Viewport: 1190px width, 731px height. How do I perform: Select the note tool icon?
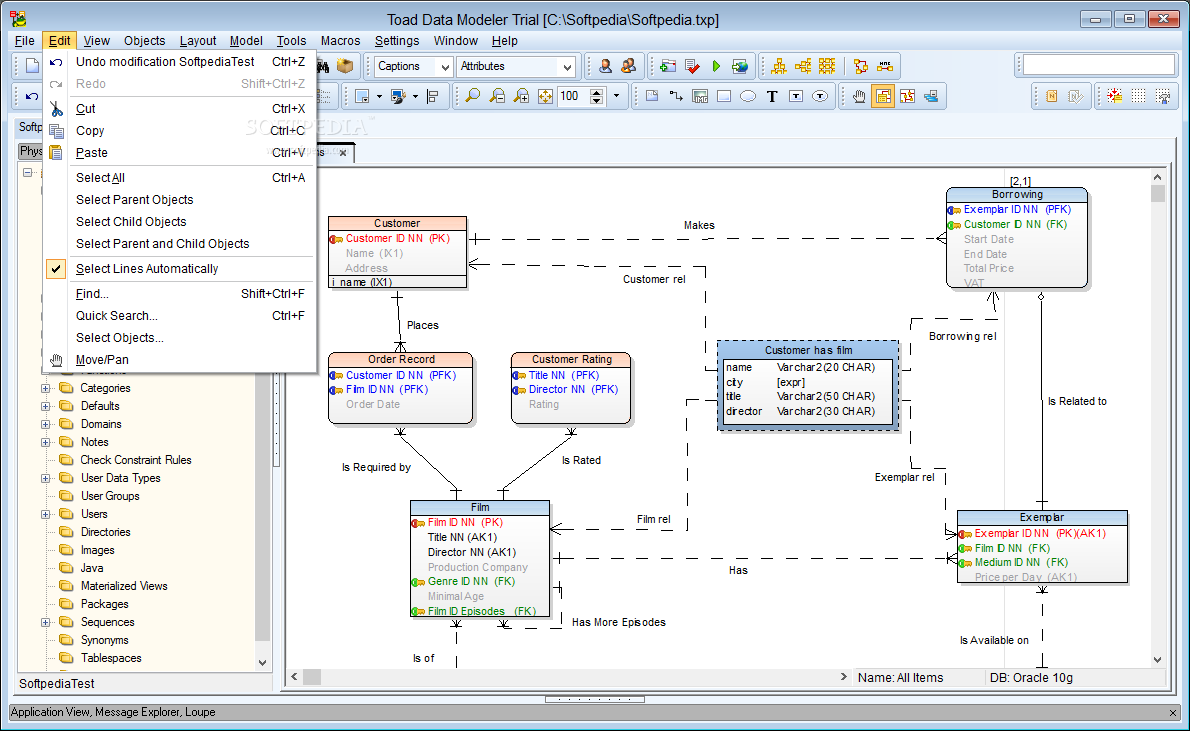click(x=652, y=96)
